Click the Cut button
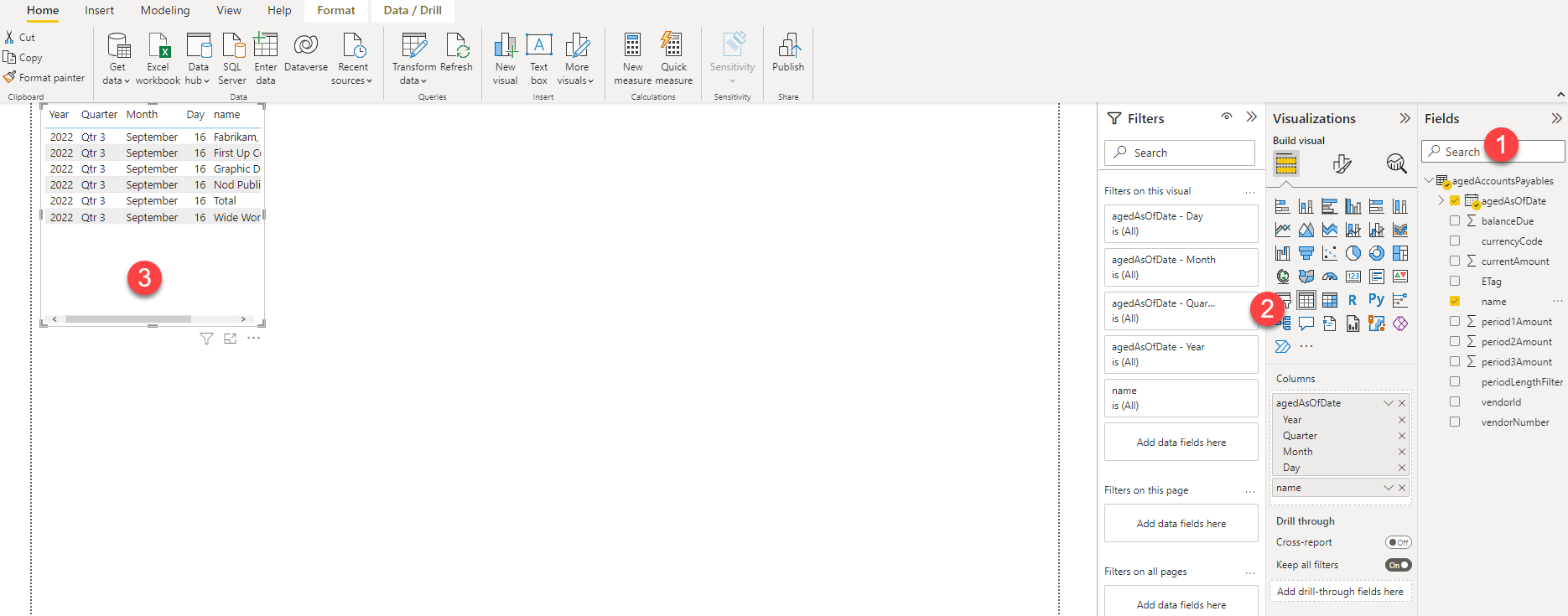Screen dimensions: 1568x616 [x=19, y=38]
